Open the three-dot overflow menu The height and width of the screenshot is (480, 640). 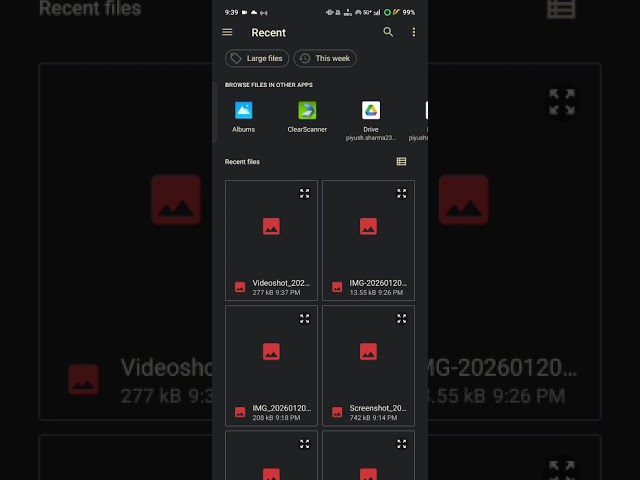click(x=414, y=32)
